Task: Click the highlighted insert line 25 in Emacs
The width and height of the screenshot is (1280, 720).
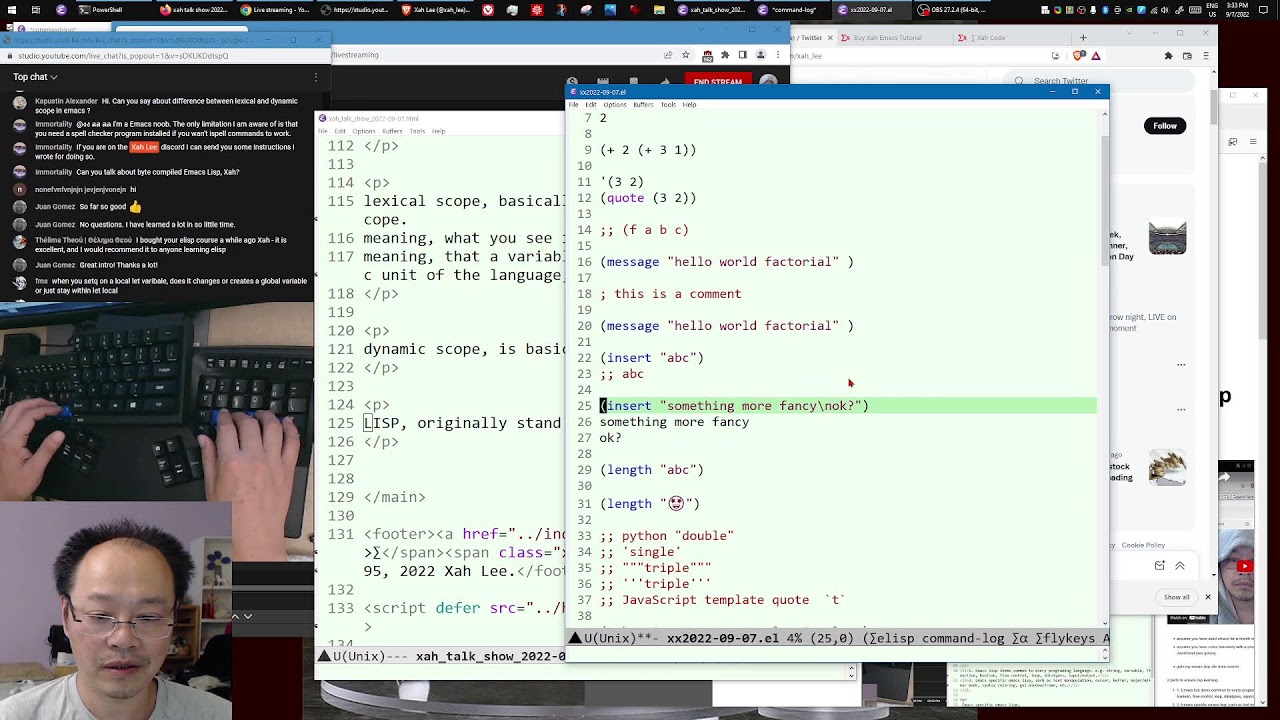Action: pyautogui.click(x=847, y=406)
